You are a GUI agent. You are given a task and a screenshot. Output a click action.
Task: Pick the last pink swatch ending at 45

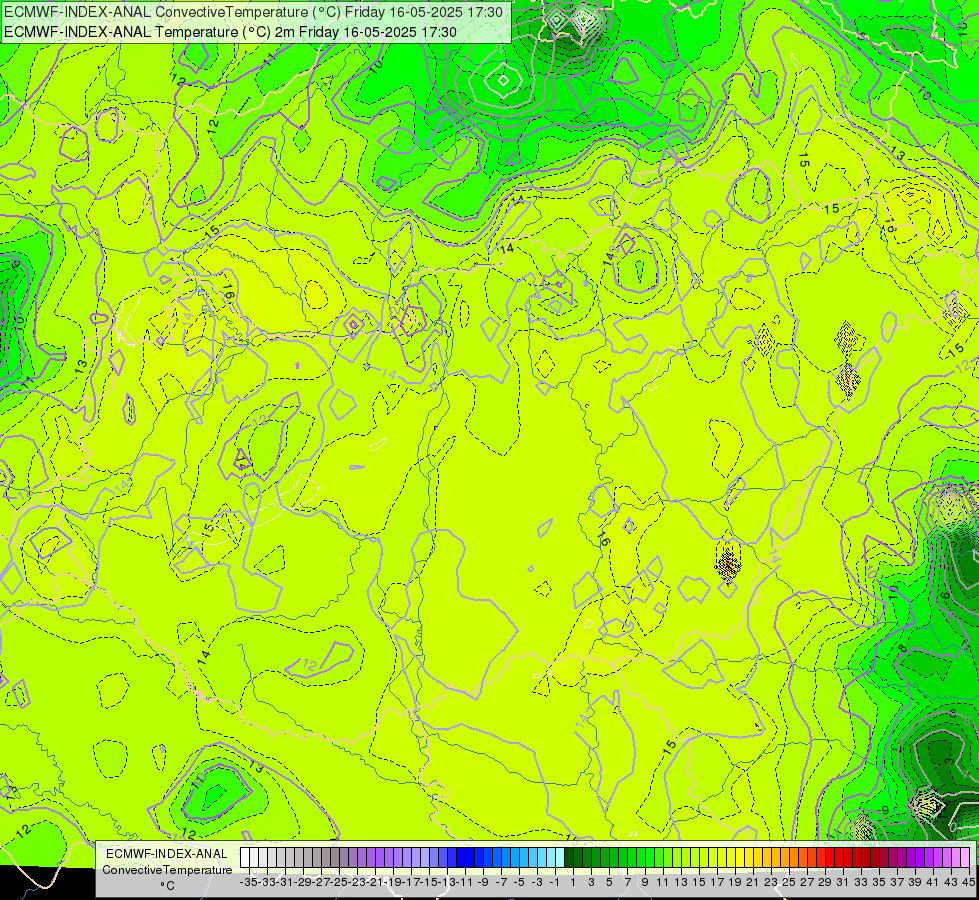(965, 857)
